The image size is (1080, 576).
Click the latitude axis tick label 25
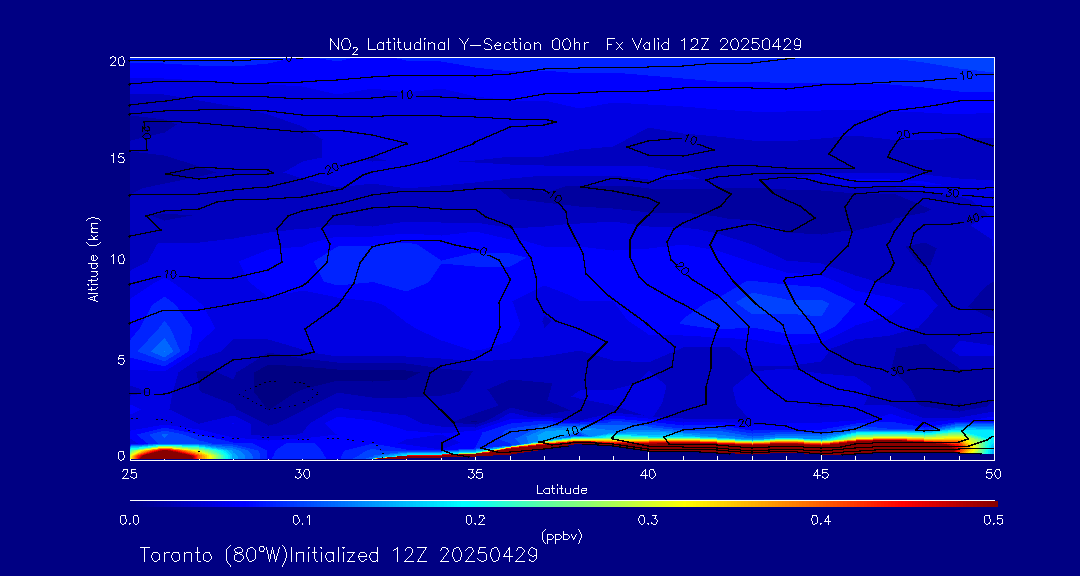[x=129, y=474]
